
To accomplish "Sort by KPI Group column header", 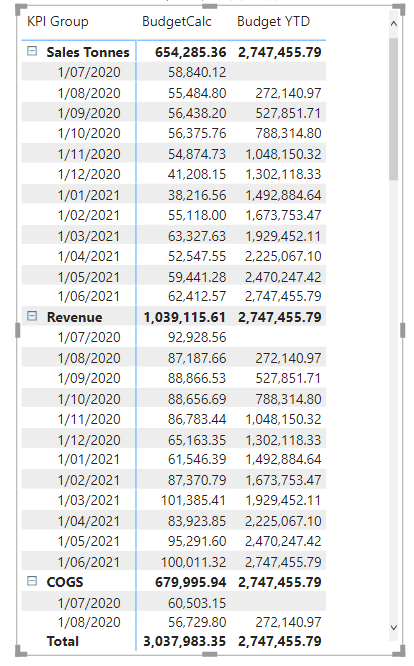I will 58,21.
